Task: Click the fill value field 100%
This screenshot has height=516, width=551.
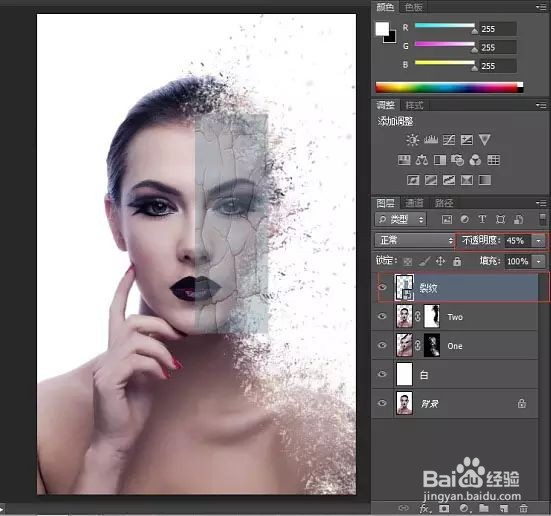Action: [x=518, y=261]
